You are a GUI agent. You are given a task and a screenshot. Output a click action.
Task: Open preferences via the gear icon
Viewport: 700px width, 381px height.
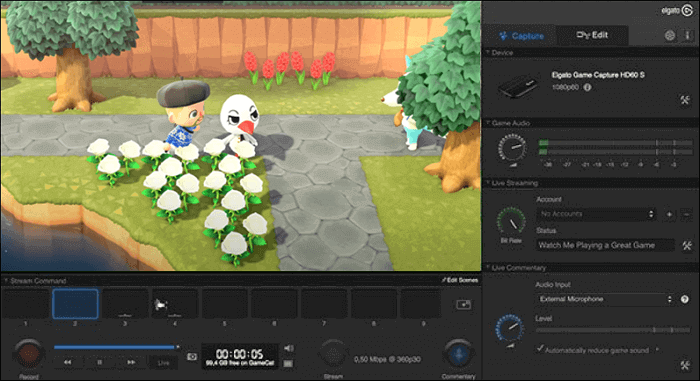tap(670, 36)
